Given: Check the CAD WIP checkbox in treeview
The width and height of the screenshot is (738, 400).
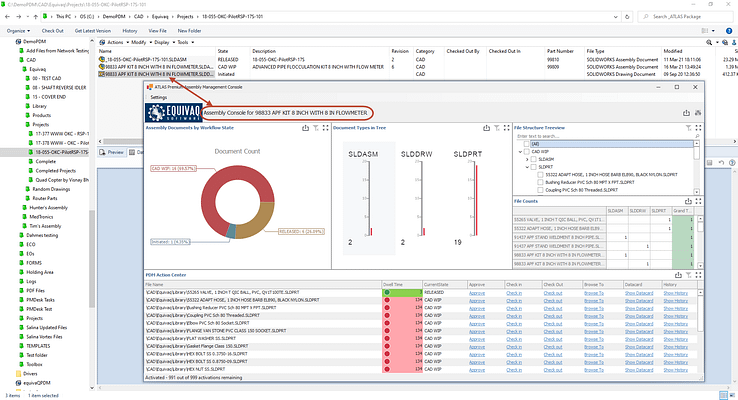Looking at the screenshot, I should click(526, 152).
